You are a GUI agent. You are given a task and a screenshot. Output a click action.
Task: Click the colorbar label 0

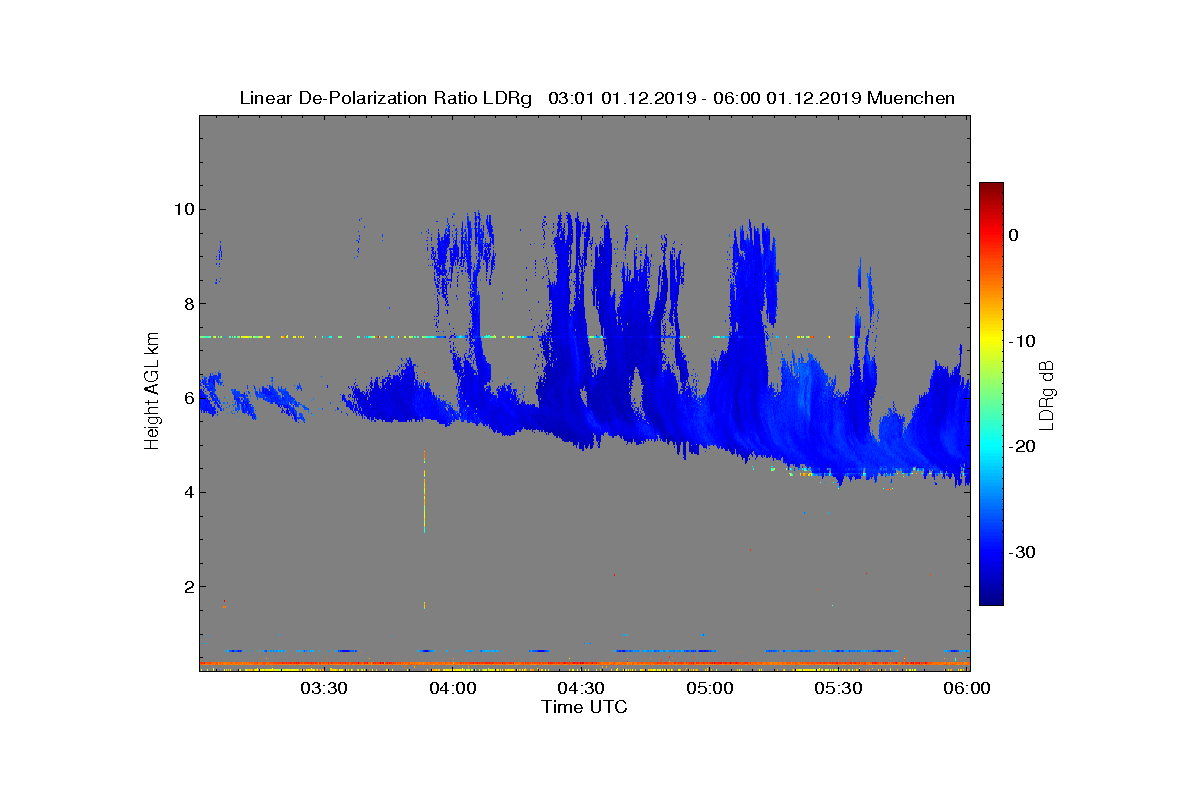pyautogui.click(x=1014, y=235)
